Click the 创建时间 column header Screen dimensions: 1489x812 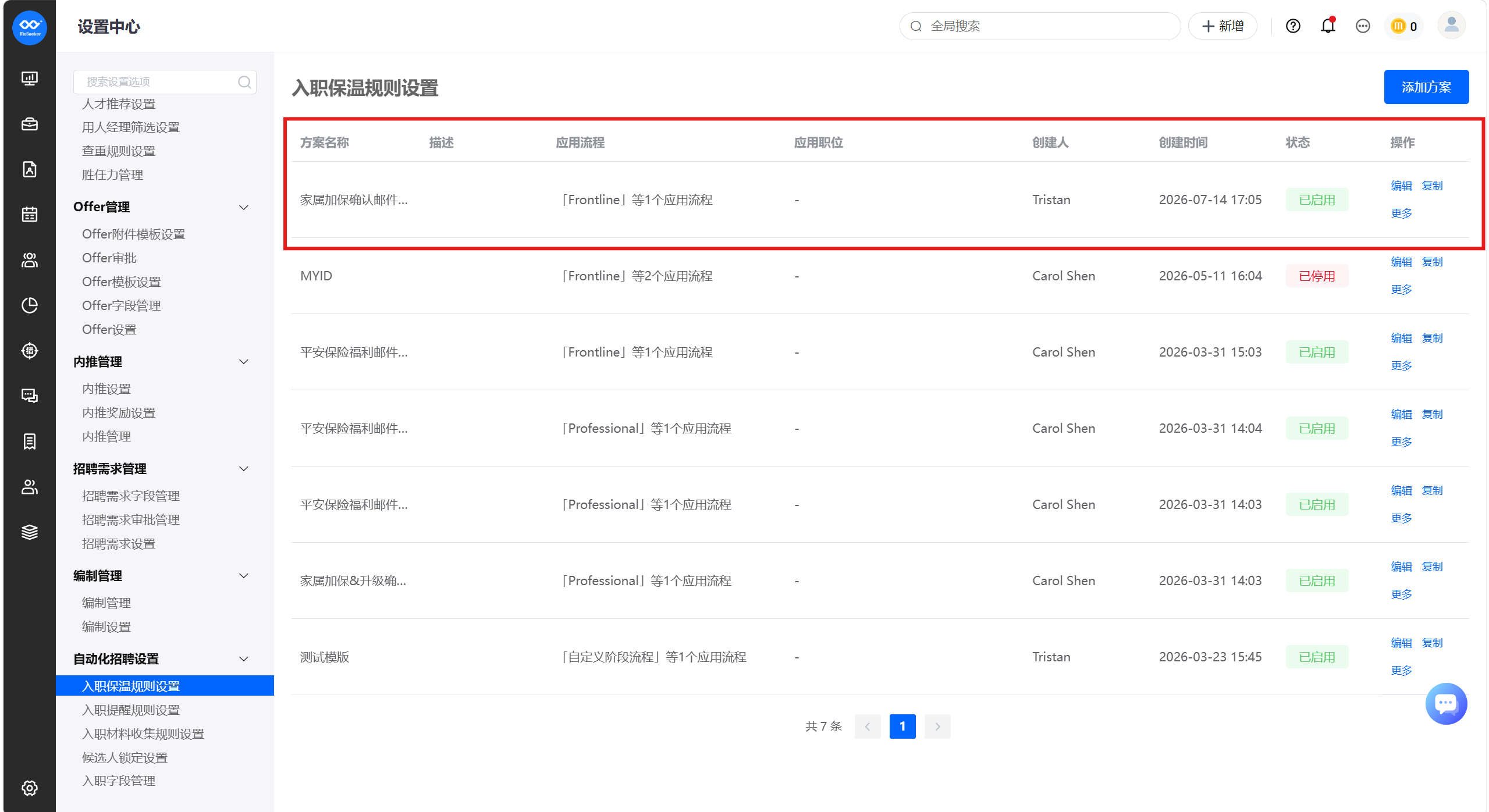tap(1183, 143)
